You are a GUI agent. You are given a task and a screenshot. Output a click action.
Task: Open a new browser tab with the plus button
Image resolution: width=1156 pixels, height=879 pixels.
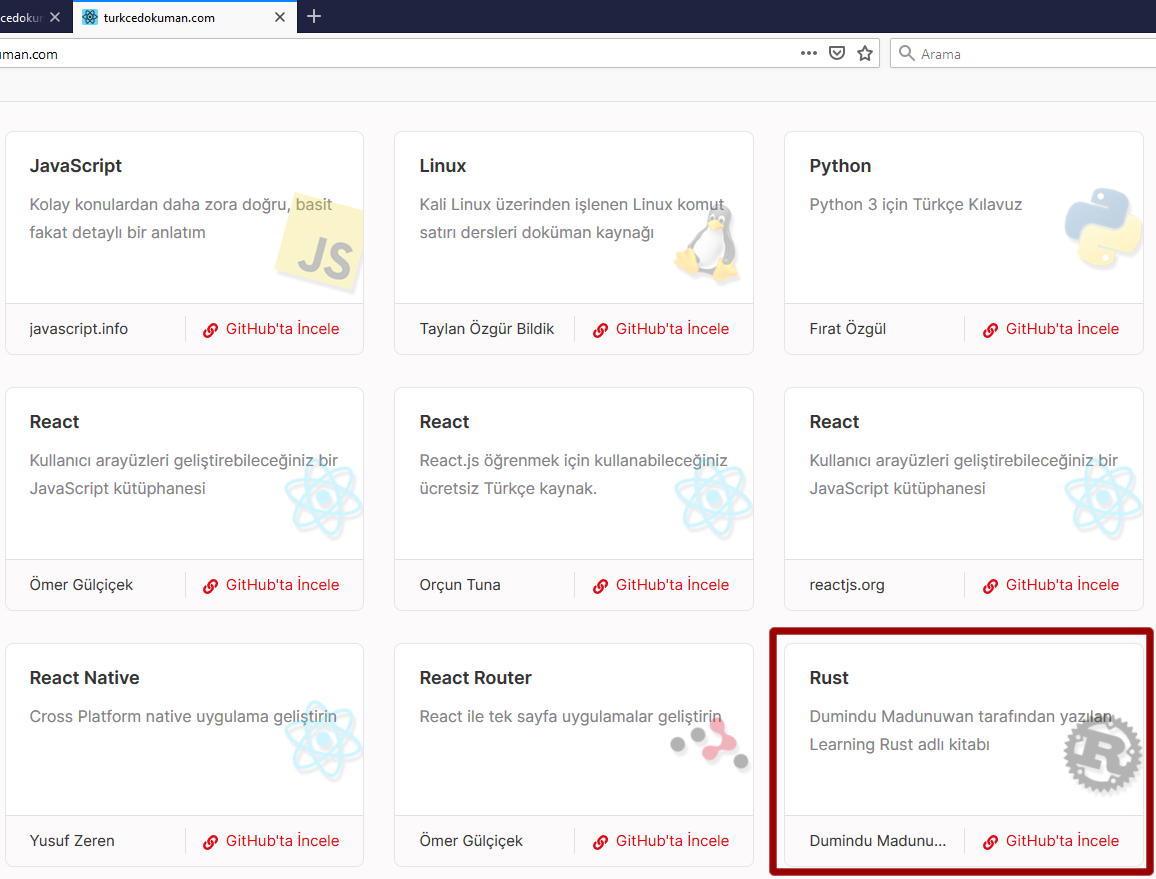click(314, 16)
